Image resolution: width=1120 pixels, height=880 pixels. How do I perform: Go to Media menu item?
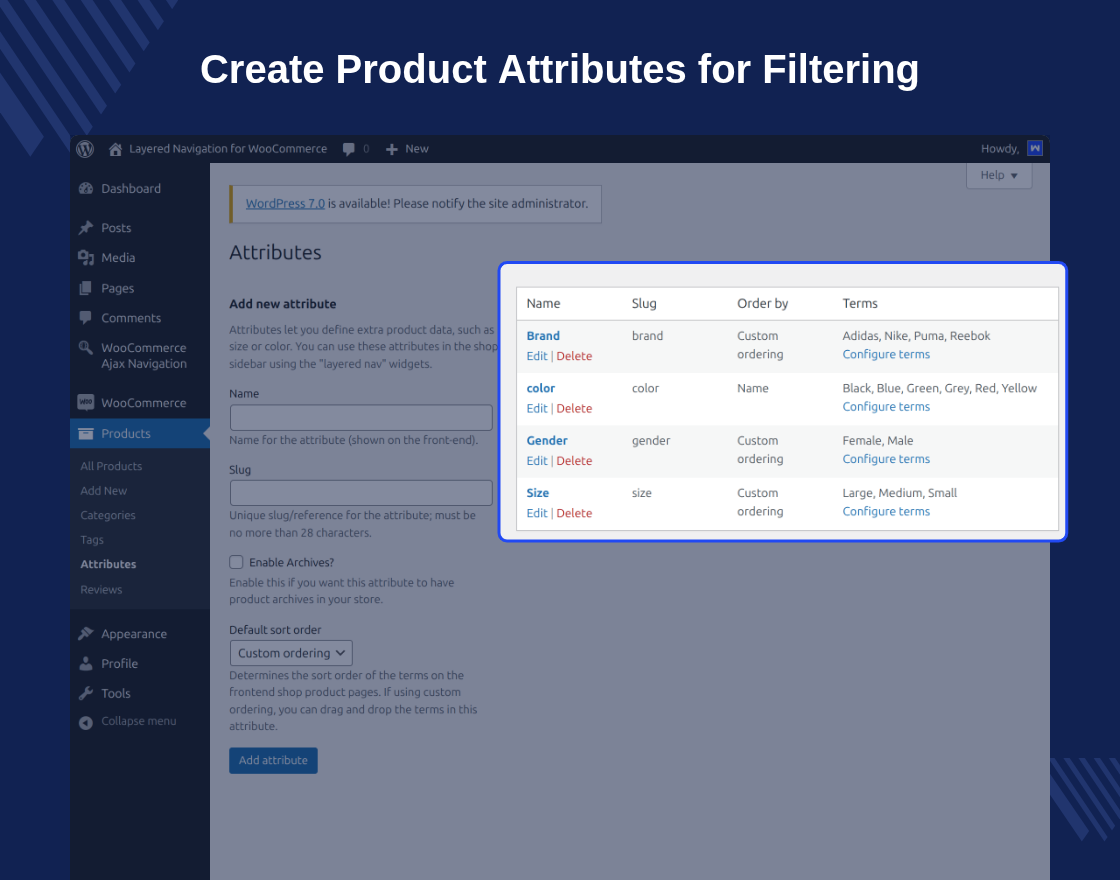pyautogui.click(x=118, y=258)
